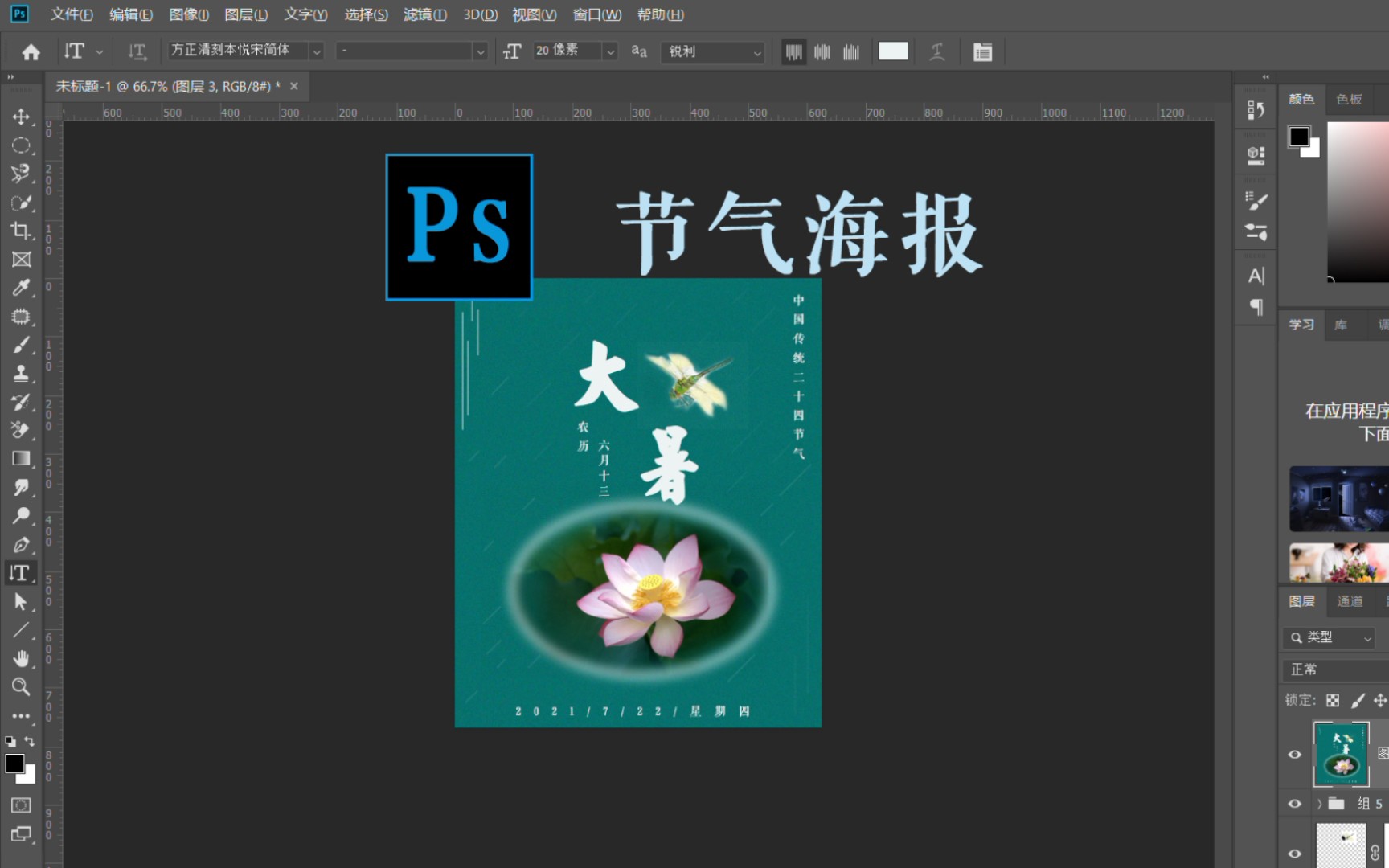This screenshot has width=1389, height=868.
Task: Toggle the Character and Paragraph panels button
Action: click(982, 52)
